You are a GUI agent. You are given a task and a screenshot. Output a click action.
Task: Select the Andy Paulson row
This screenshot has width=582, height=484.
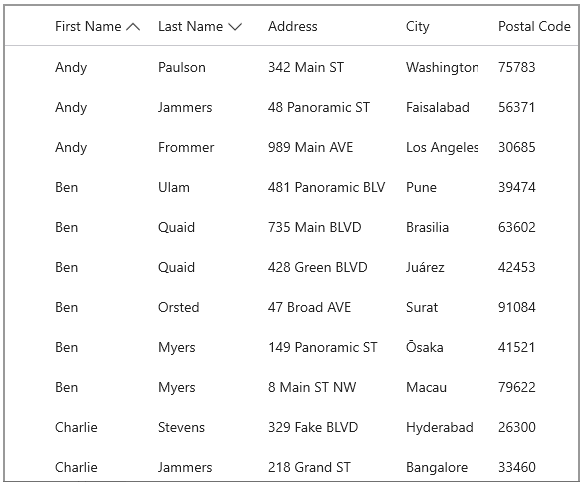click(x=291, y=67)
